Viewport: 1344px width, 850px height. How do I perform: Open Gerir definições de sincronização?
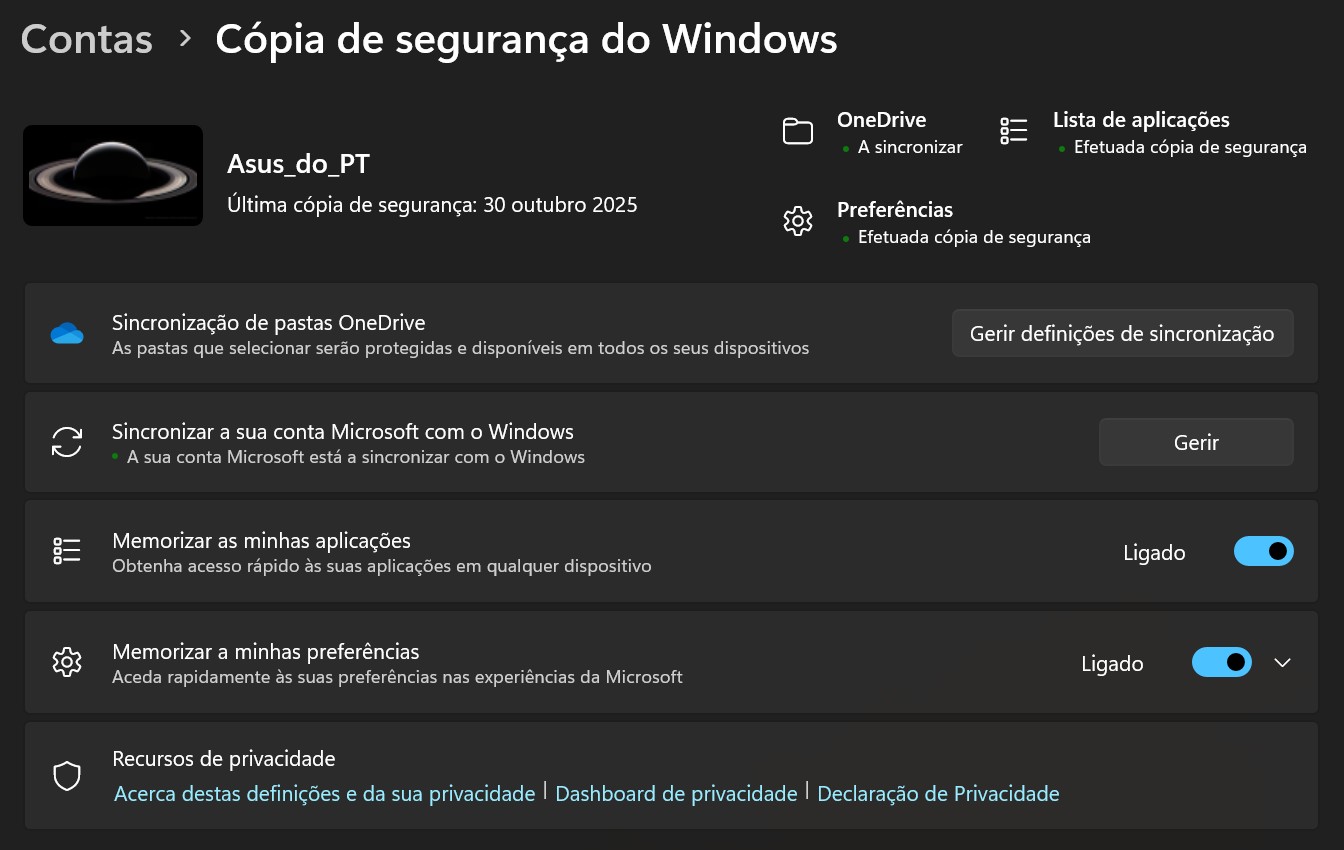[1122, 333]
